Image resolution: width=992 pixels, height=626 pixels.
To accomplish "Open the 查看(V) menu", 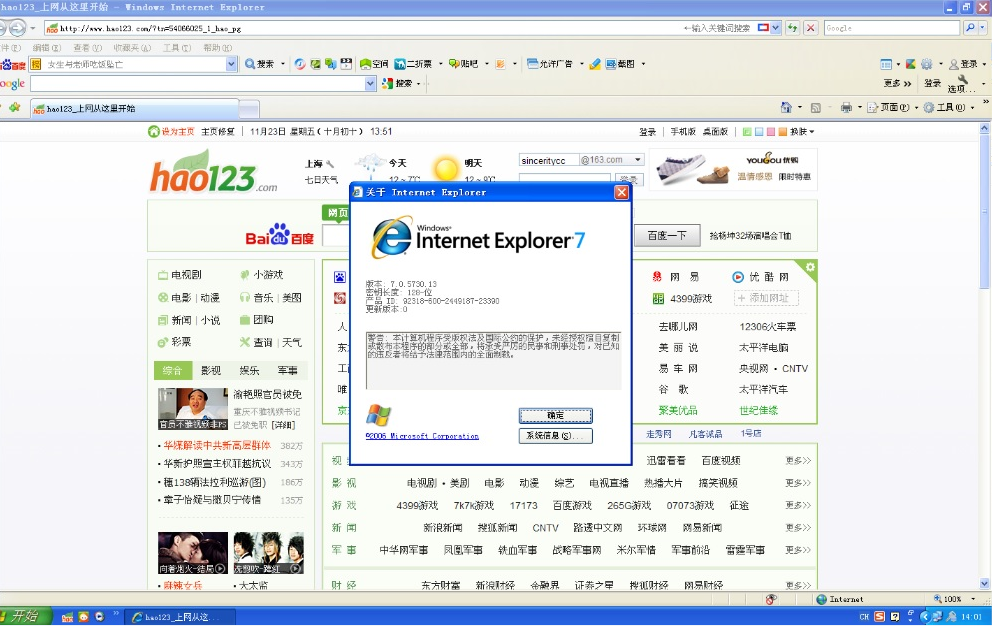I will pyautogui.click(x=87, y=47).
